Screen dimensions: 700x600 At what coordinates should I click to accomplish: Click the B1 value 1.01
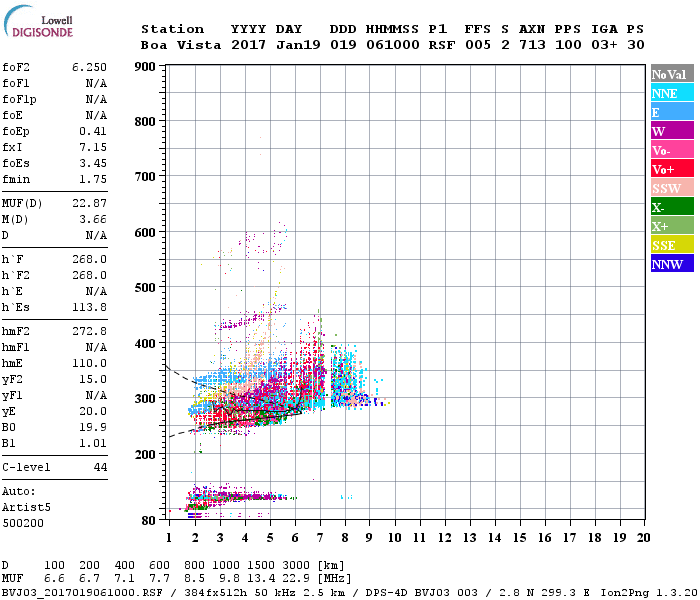(x=93, y=444)
